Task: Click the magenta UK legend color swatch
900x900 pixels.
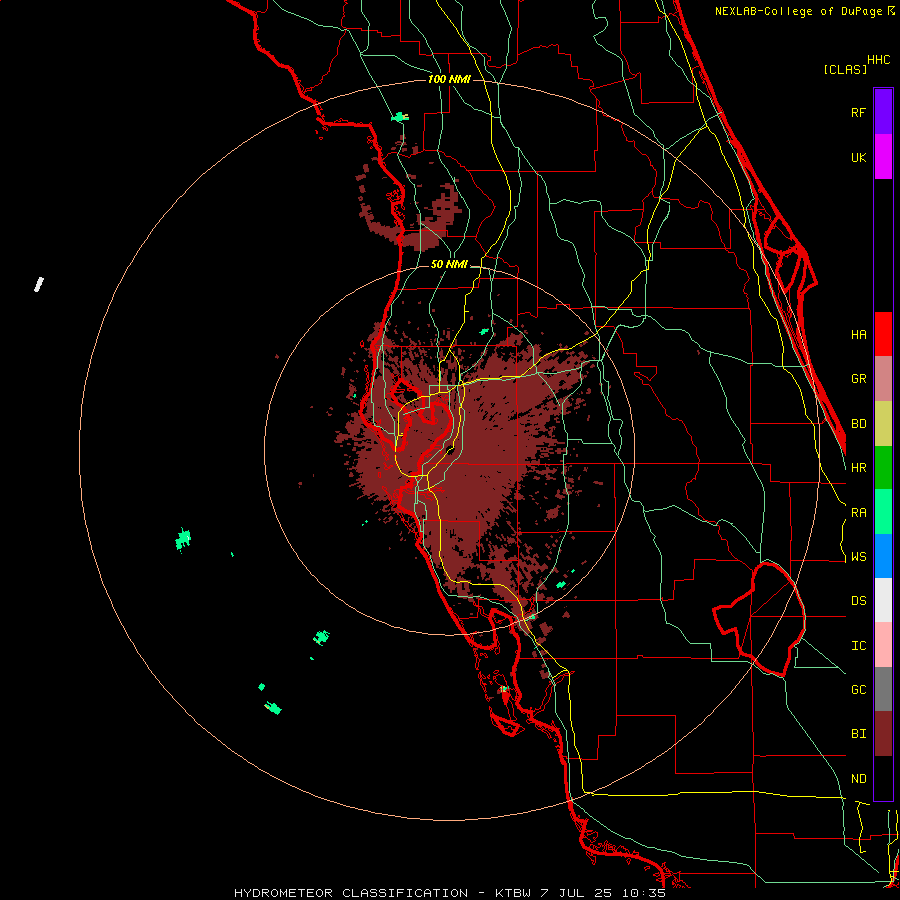Action: [883, 157]
